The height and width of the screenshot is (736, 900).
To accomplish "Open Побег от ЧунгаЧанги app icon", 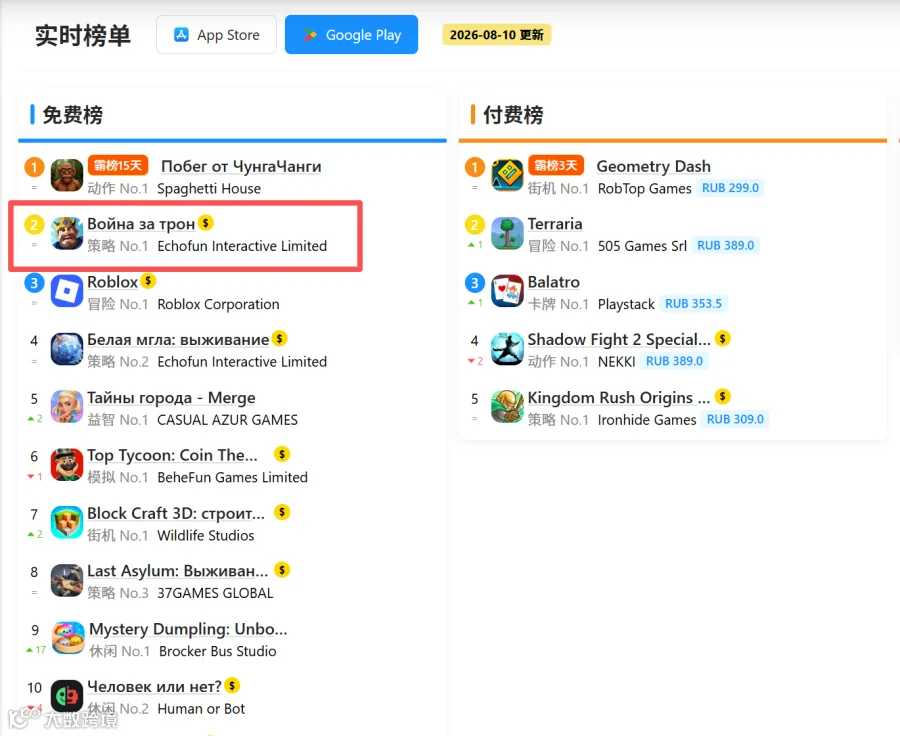I will click(x=67, y=175).
